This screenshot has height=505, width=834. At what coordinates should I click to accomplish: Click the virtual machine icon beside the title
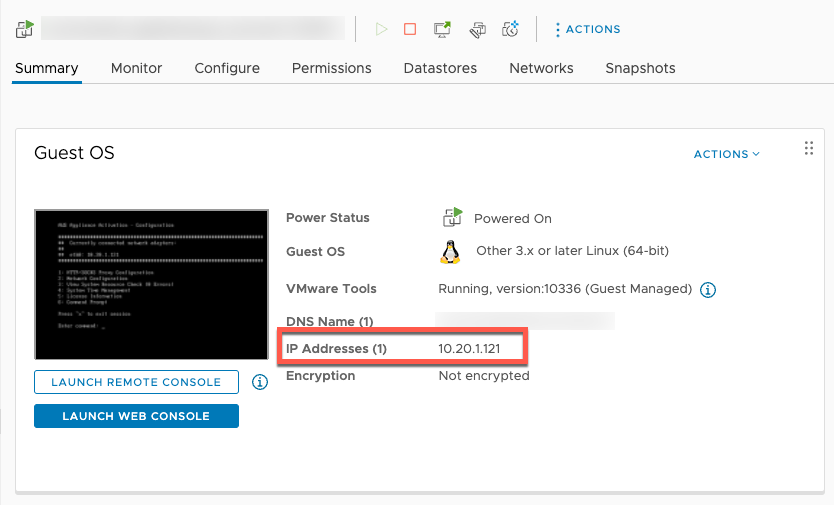(25, 29)
